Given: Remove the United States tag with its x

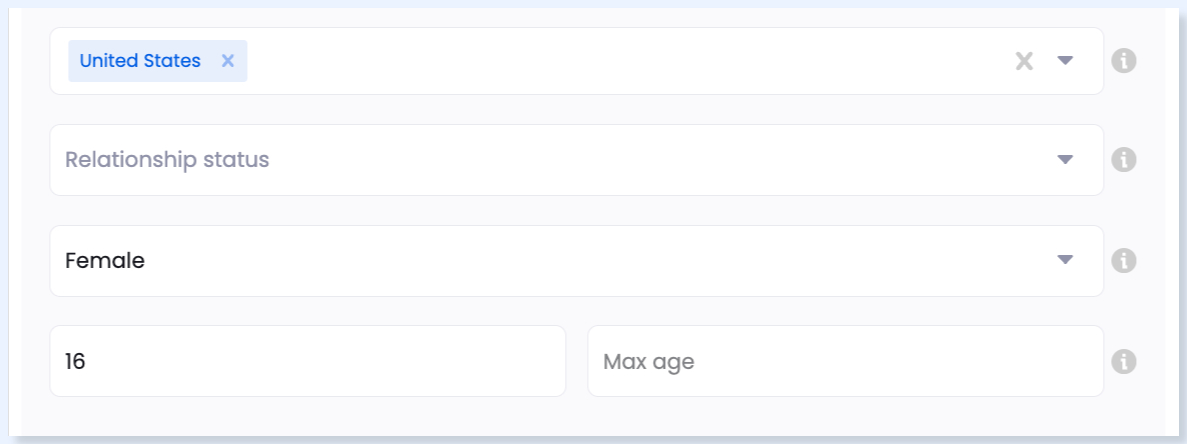Looking at the screenshot, I should click(228, 61).
